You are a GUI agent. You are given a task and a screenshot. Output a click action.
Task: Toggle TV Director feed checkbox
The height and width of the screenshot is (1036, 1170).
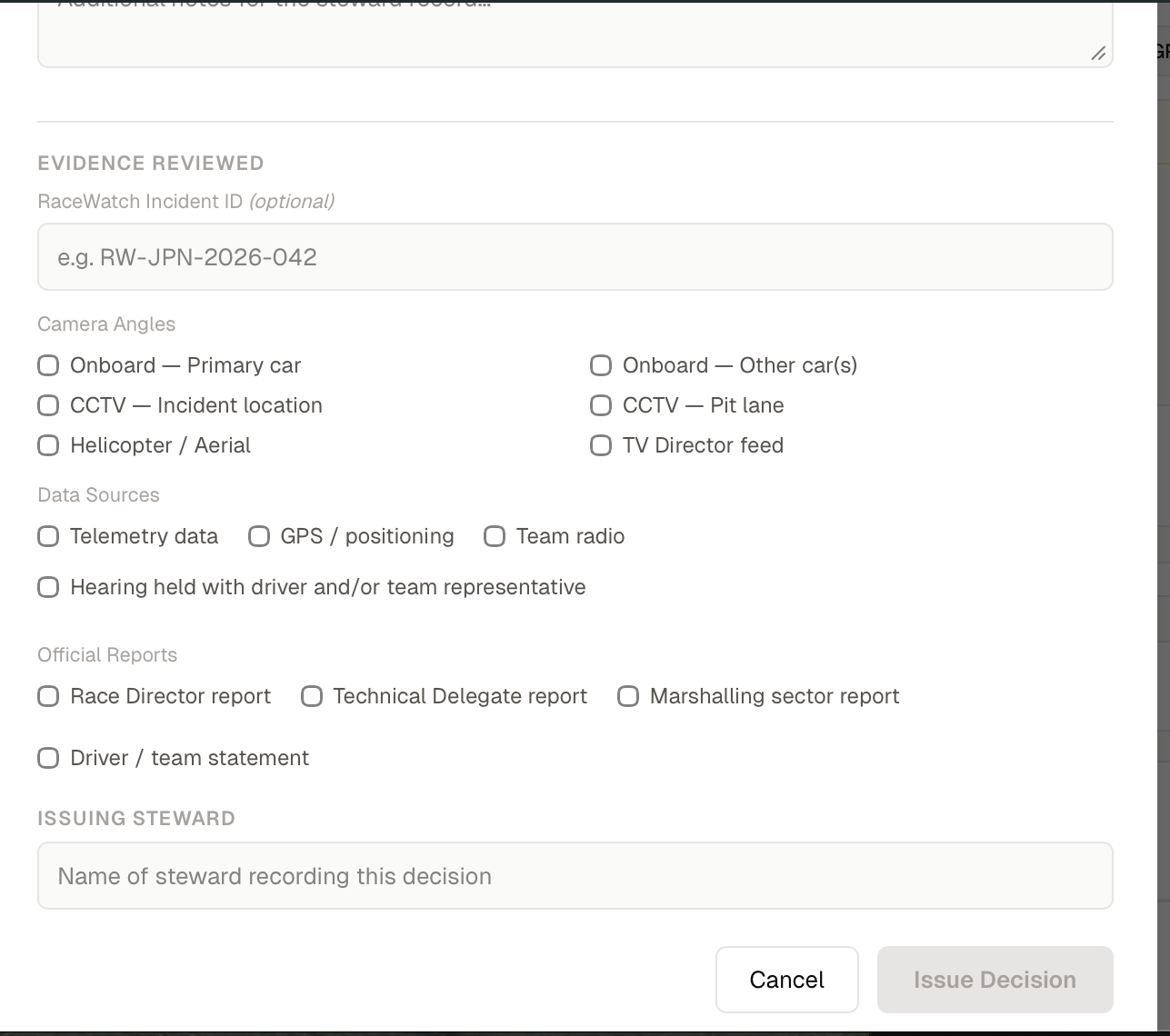pos(601,445)
